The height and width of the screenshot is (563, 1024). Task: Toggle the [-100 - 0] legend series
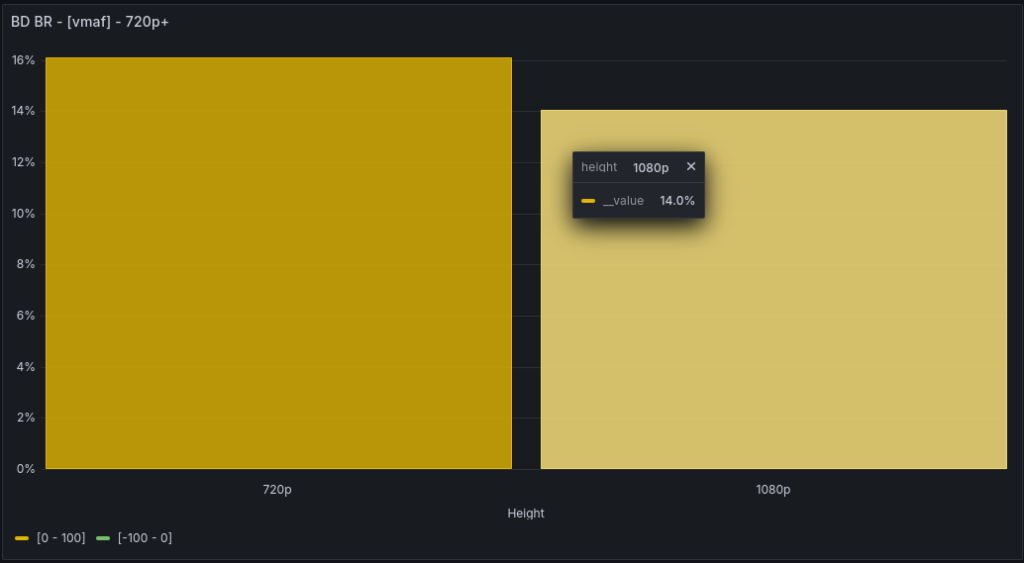pos(144,538)
